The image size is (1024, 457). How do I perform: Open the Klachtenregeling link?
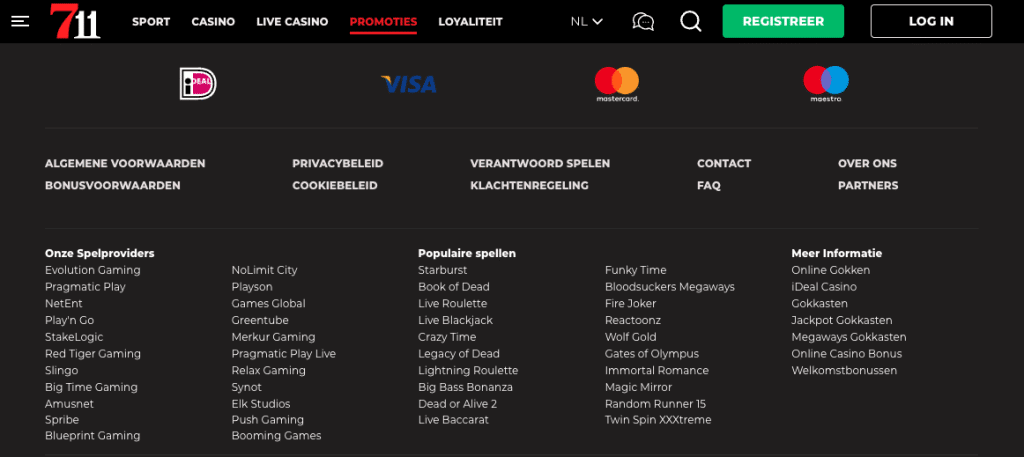[529, 185]
